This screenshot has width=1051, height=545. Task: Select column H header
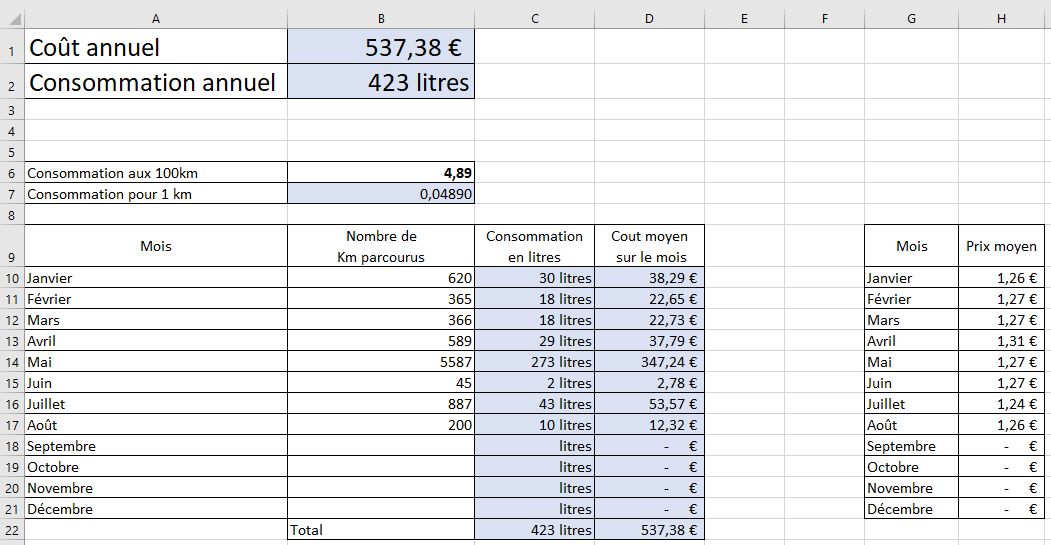[1003, 19]
